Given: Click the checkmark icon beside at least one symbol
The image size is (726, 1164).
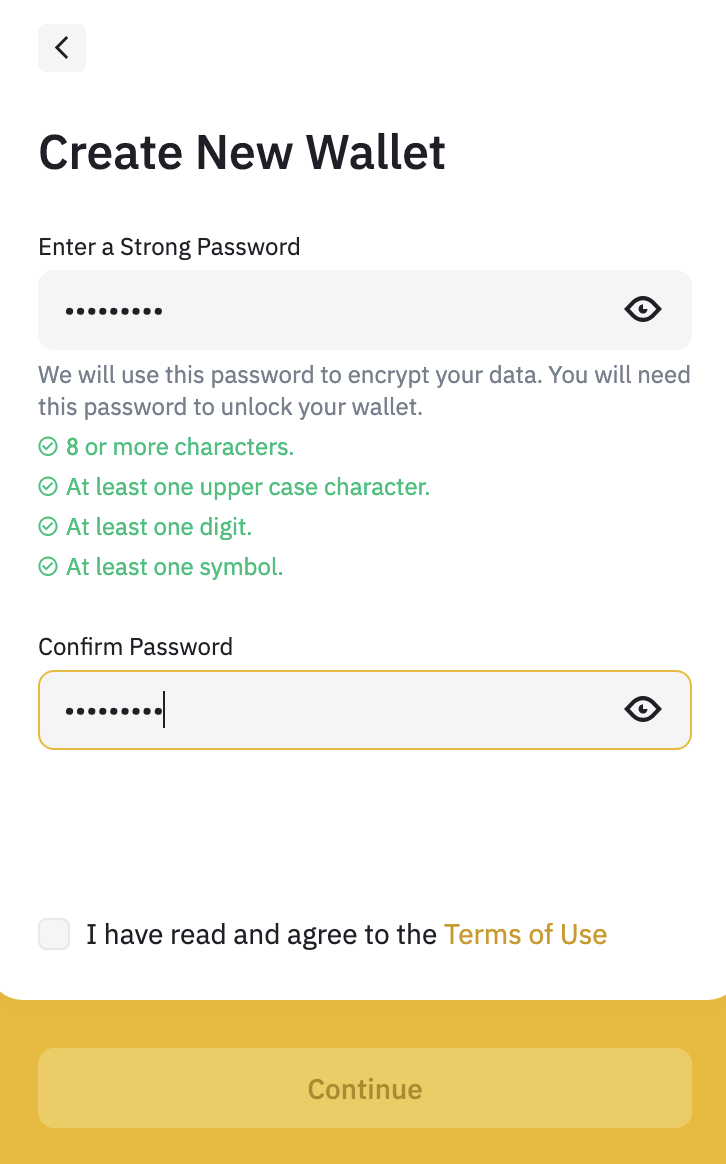Looking at the screenshot, I should 48,567.
